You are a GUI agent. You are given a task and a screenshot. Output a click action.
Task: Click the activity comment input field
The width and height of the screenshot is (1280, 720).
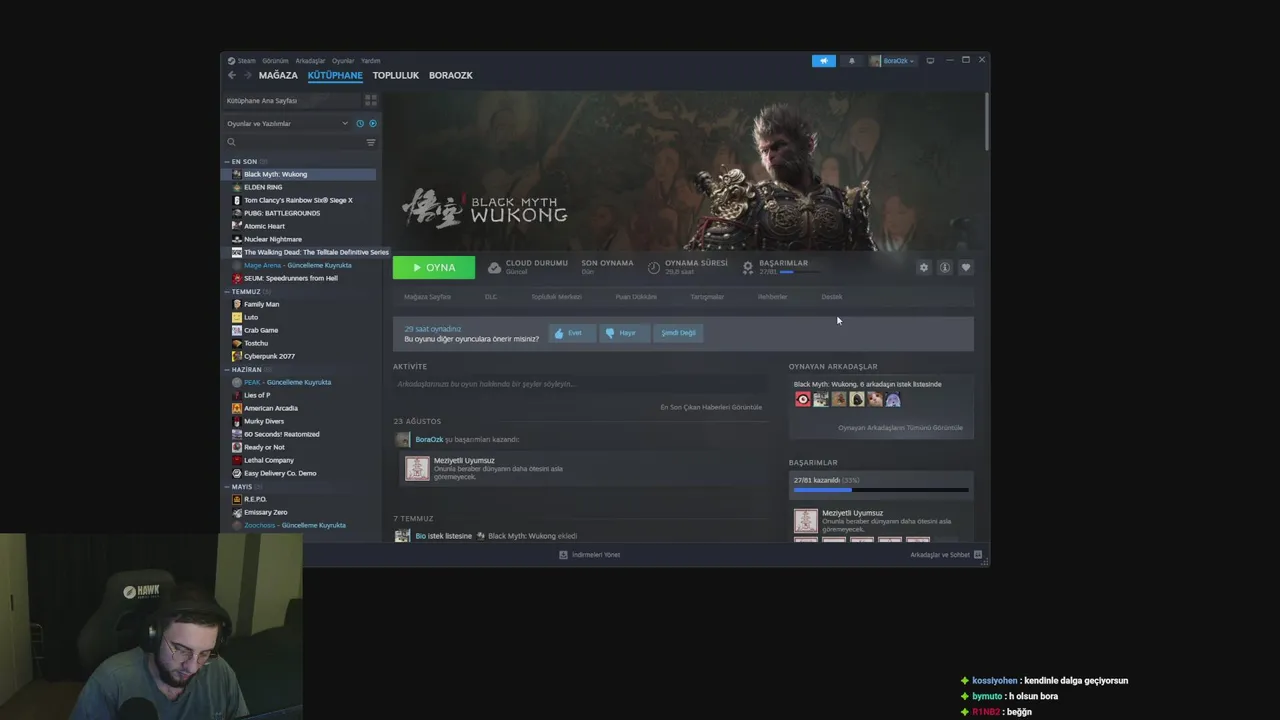(580, 384)
